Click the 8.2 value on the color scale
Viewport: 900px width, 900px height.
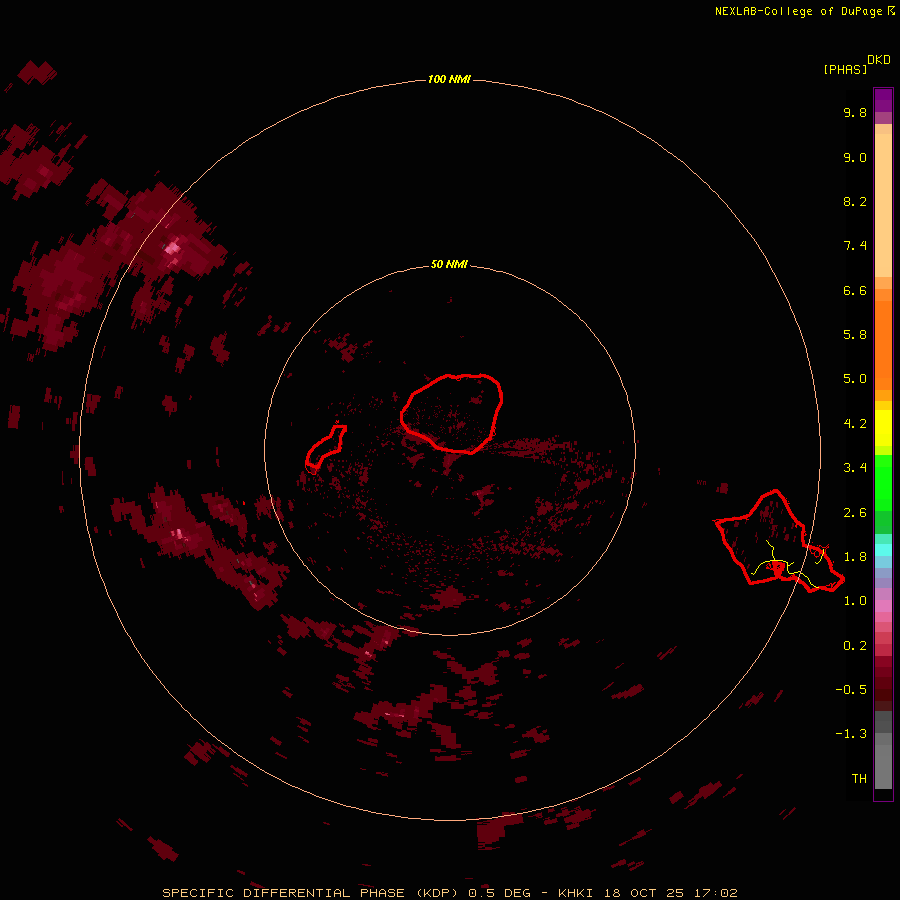(855, 201)
